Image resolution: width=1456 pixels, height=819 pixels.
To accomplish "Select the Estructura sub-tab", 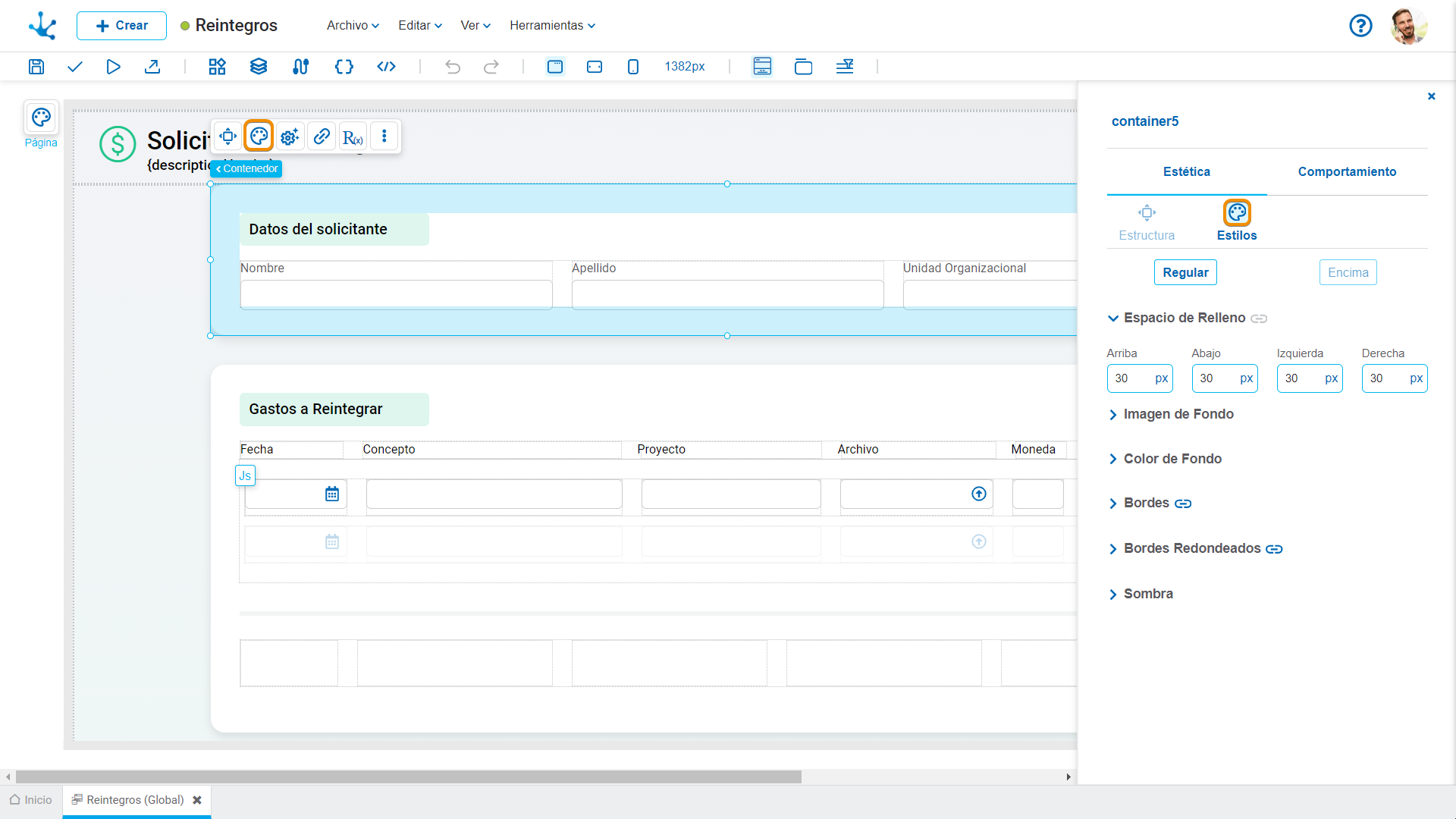I will point(1147,223).
